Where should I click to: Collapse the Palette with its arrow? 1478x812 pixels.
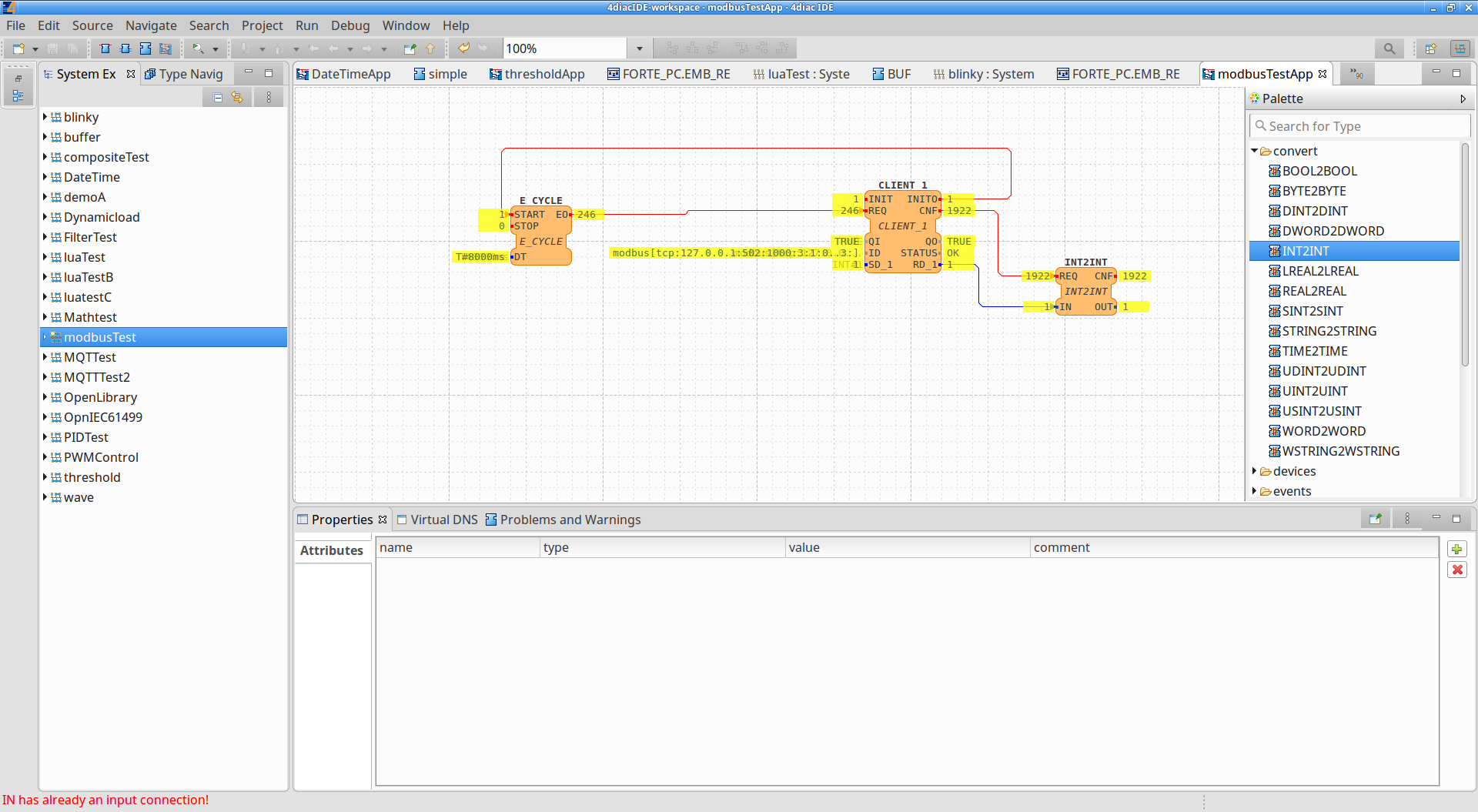tap(1463, 99)
